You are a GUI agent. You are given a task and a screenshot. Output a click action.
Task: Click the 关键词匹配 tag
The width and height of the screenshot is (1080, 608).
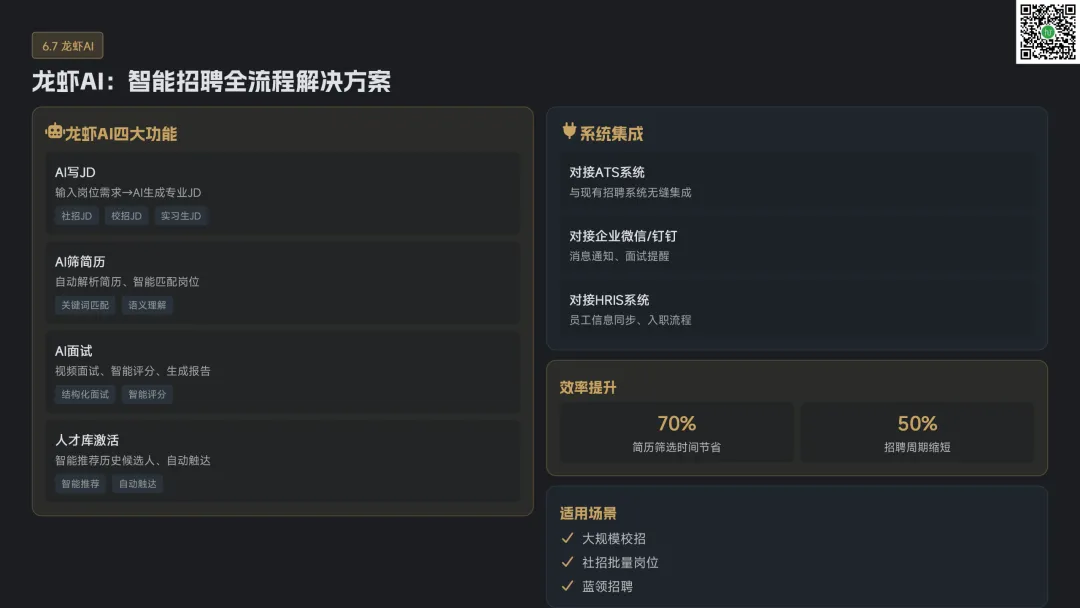(85, 305)
